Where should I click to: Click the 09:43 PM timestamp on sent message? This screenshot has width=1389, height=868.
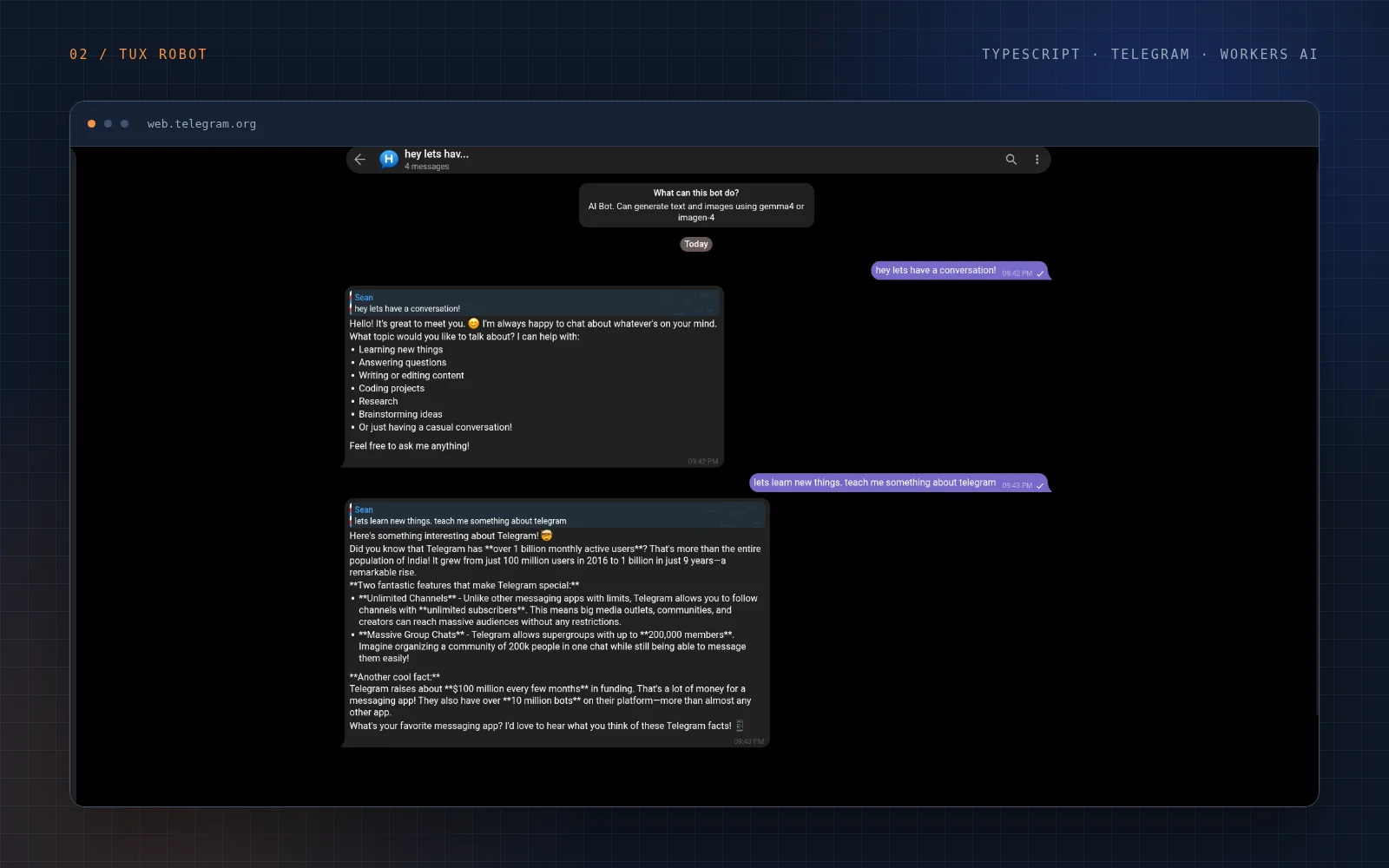click(x=1017, y=485)
